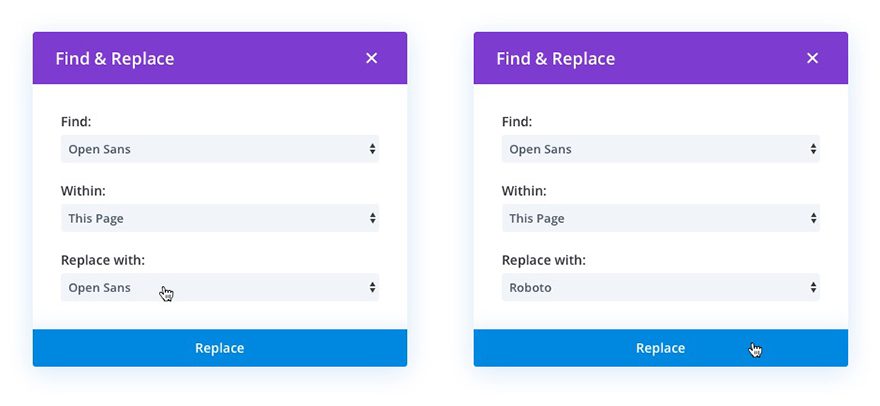
Task: Expand left dialog's Replace with Open Sans dropdown
Action: 219,288
